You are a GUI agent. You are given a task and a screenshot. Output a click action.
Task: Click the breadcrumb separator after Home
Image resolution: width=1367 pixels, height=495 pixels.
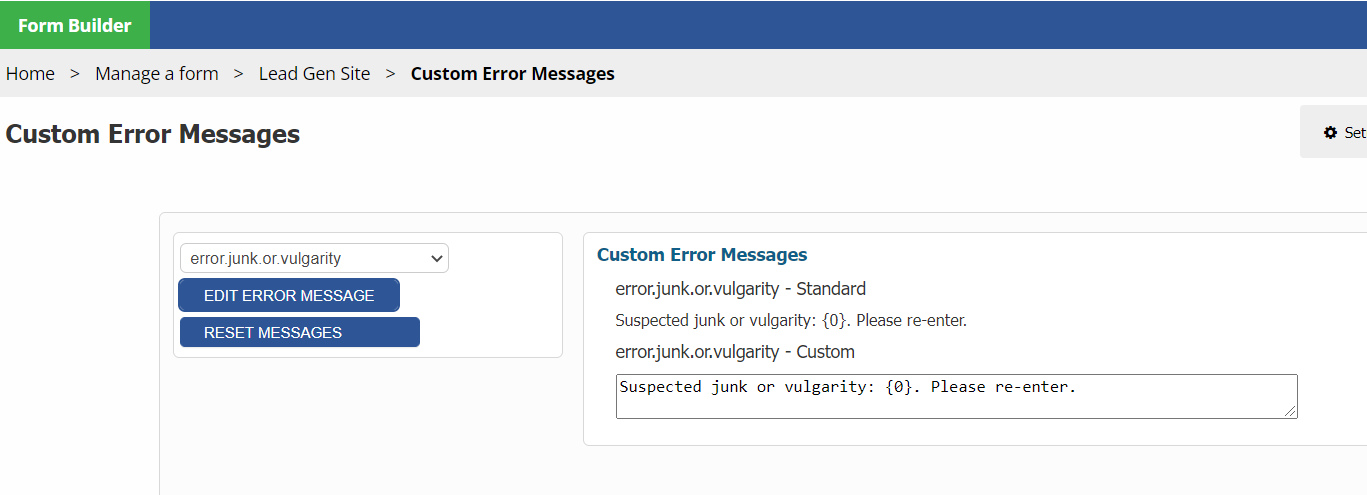pos(75,74)
